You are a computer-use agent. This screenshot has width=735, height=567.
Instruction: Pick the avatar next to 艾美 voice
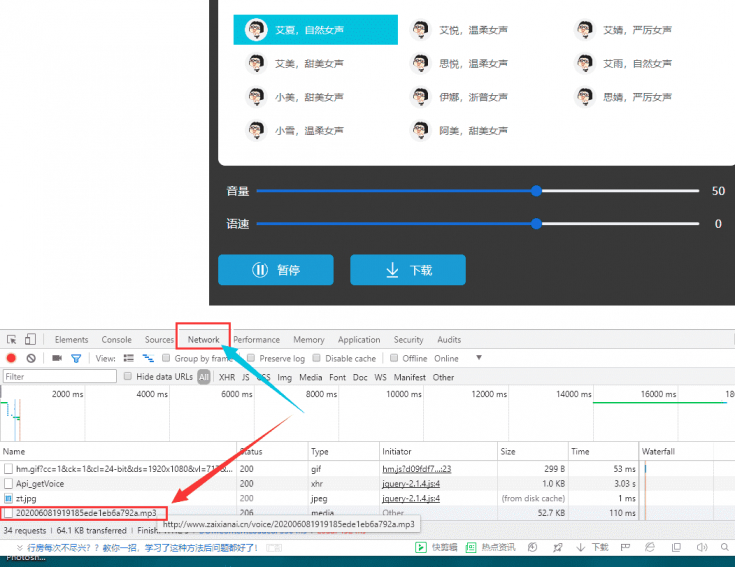click(256, 63)
